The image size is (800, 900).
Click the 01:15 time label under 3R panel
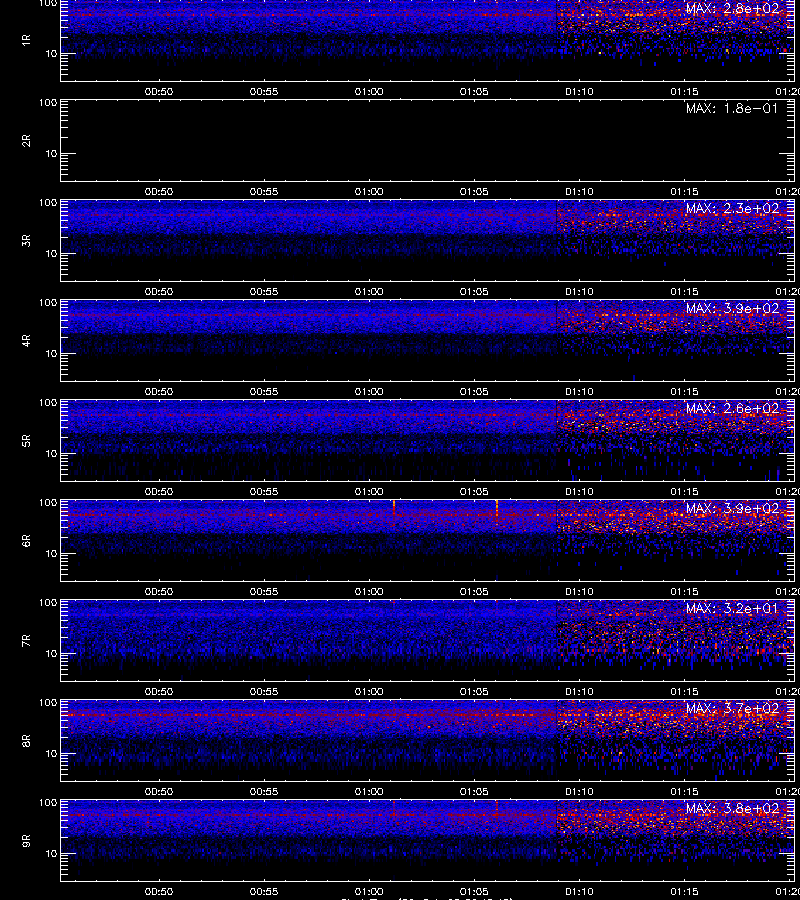(x=684, y=292)
